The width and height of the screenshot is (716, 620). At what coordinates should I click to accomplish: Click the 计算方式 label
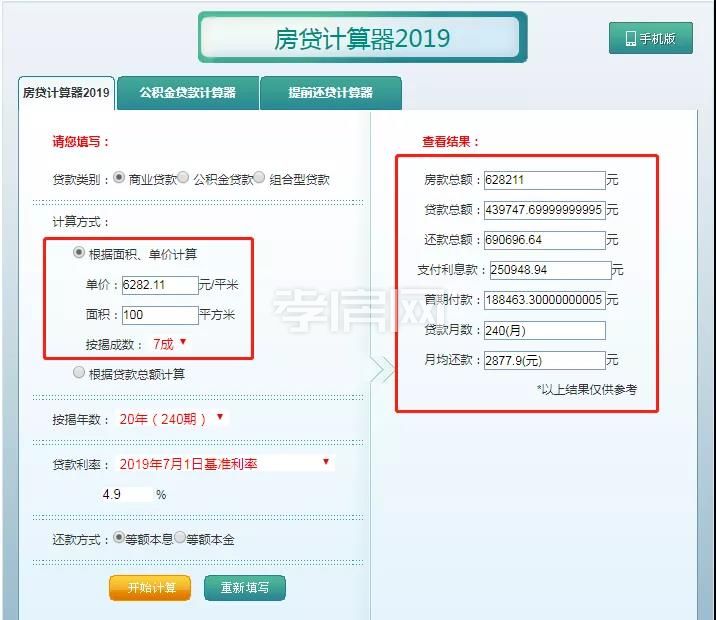pos(81,222)
